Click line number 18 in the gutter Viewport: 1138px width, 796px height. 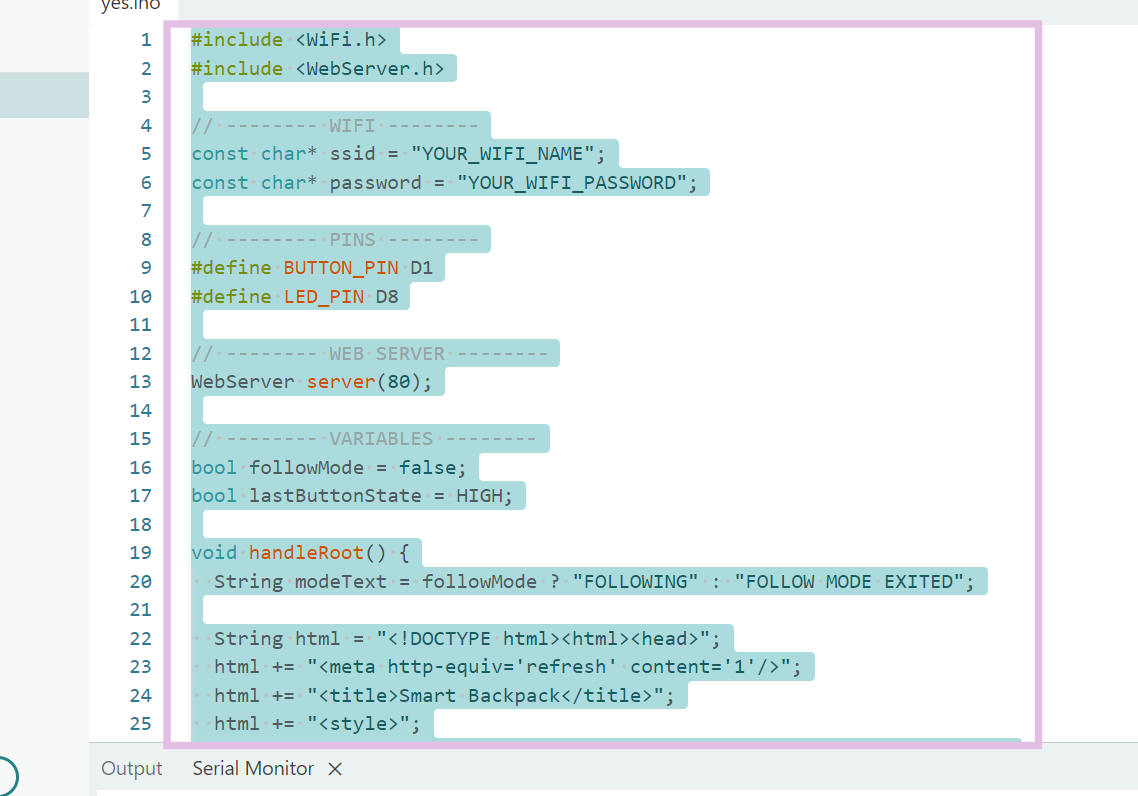pos(140,525)
